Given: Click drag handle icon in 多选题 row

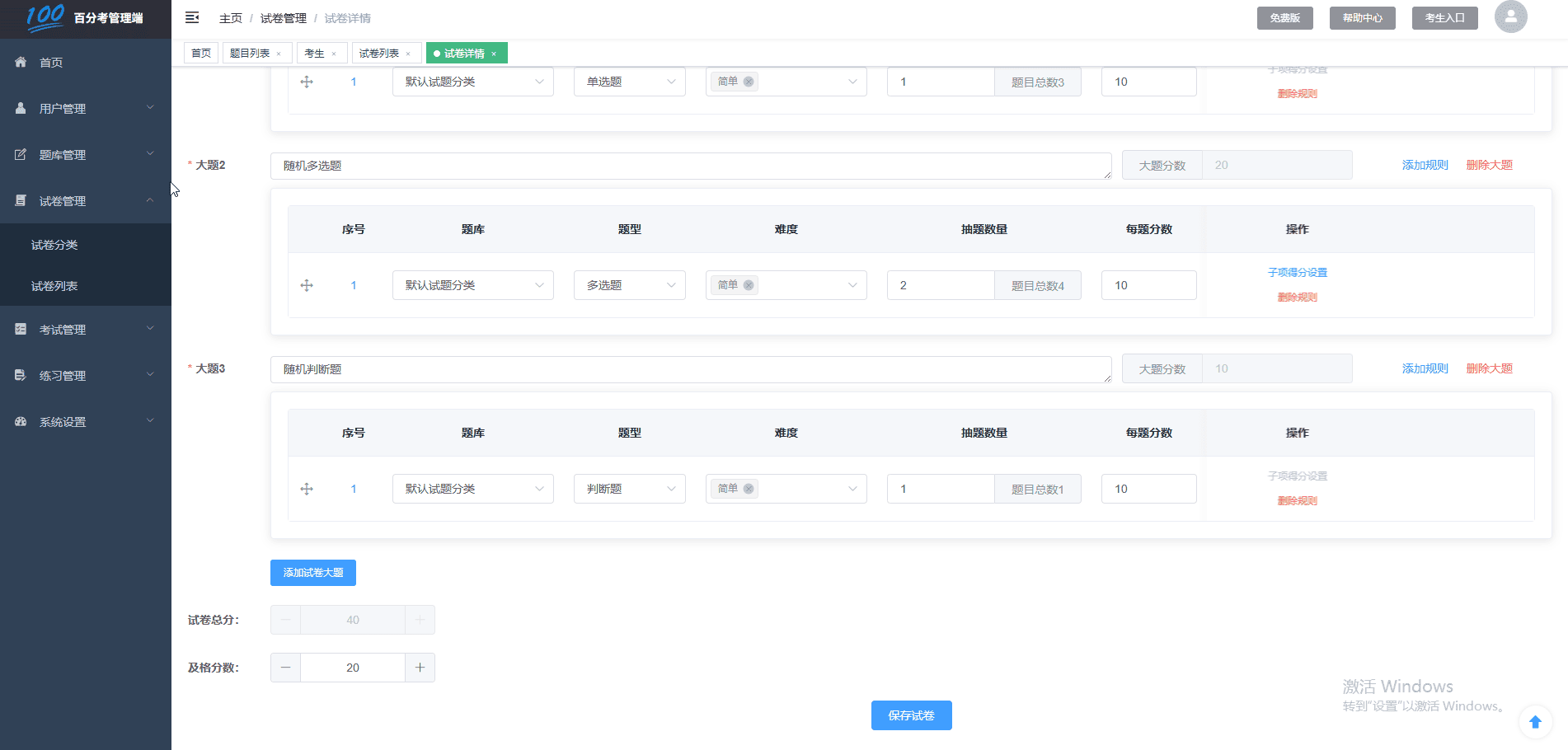Looking at the screenshot, I should (x=307, y=285).
